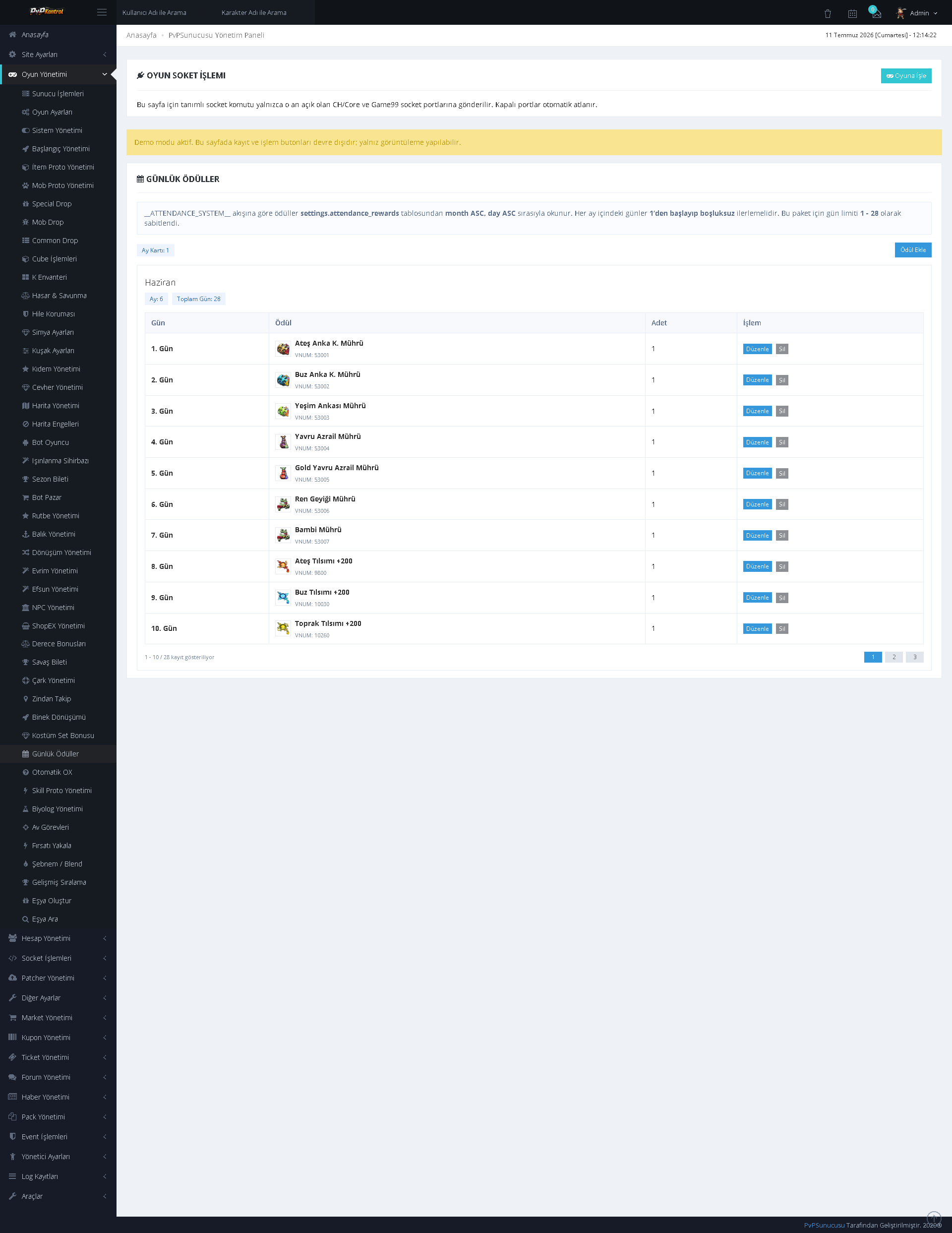Open Skill Proto Yönetimi in sidebar

tap(58, 791)
